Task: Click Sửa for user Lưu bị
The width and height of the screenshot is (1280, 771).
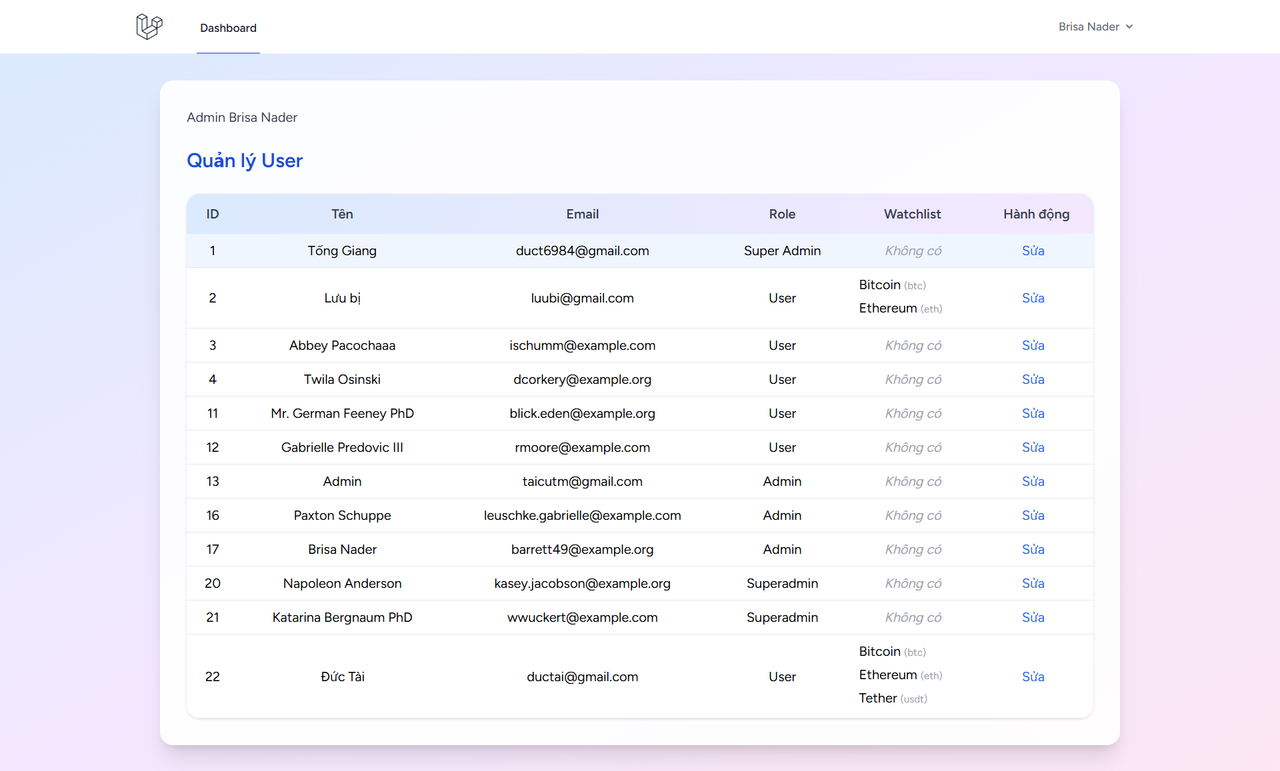Action: point(1033,298)
